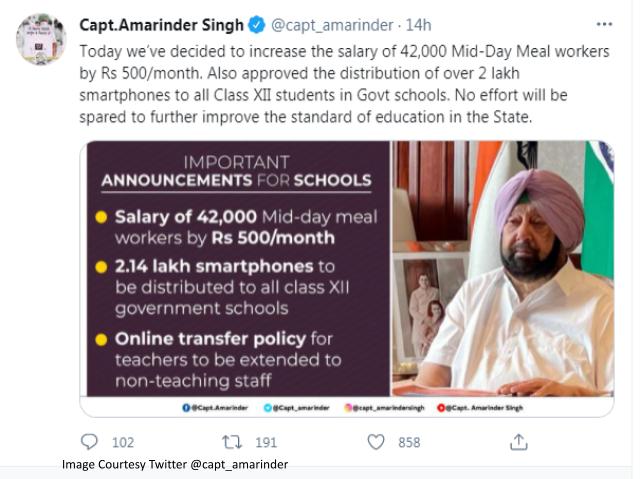Open Capt.Amarinder Singh profile avatar
The width and height of the screenshot is (640, 479).
[x=41, y=39]
